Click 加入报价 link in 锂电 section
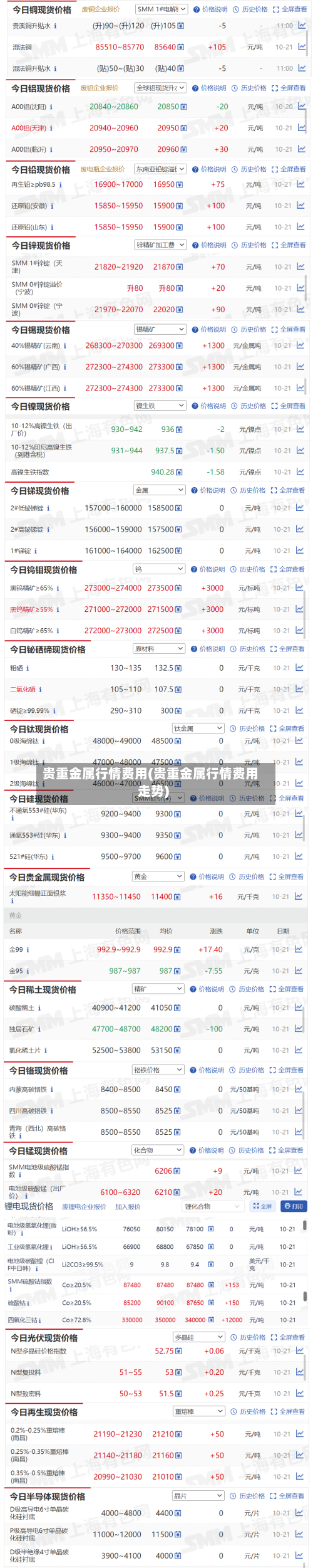The height and width of the screenshot is (1568, 313). coord(128,1207)
